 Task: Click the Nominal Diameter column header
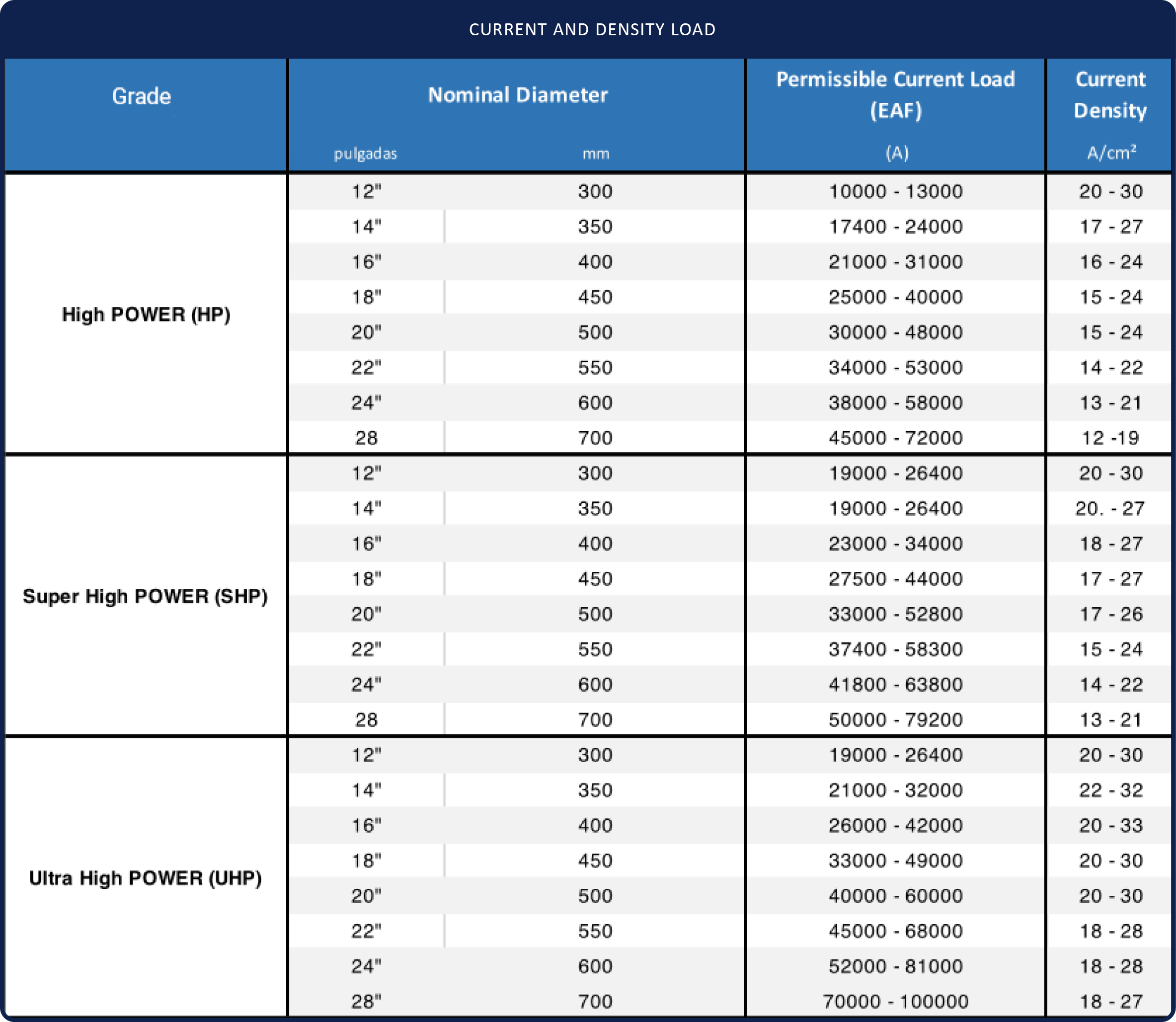[x=517, y=95]
